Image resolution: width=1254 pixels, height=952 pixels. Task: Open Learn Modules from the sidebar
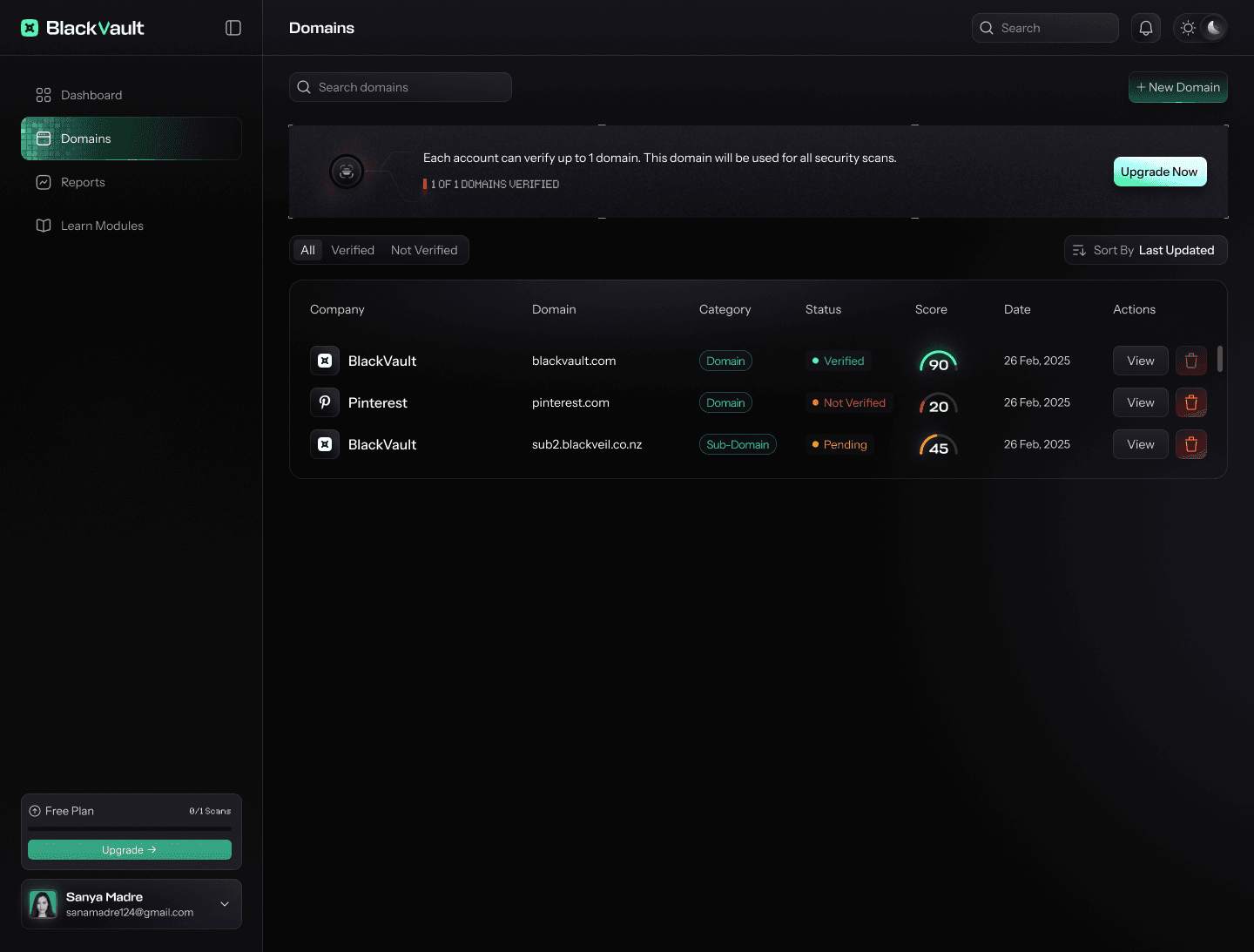click(131, 226)
